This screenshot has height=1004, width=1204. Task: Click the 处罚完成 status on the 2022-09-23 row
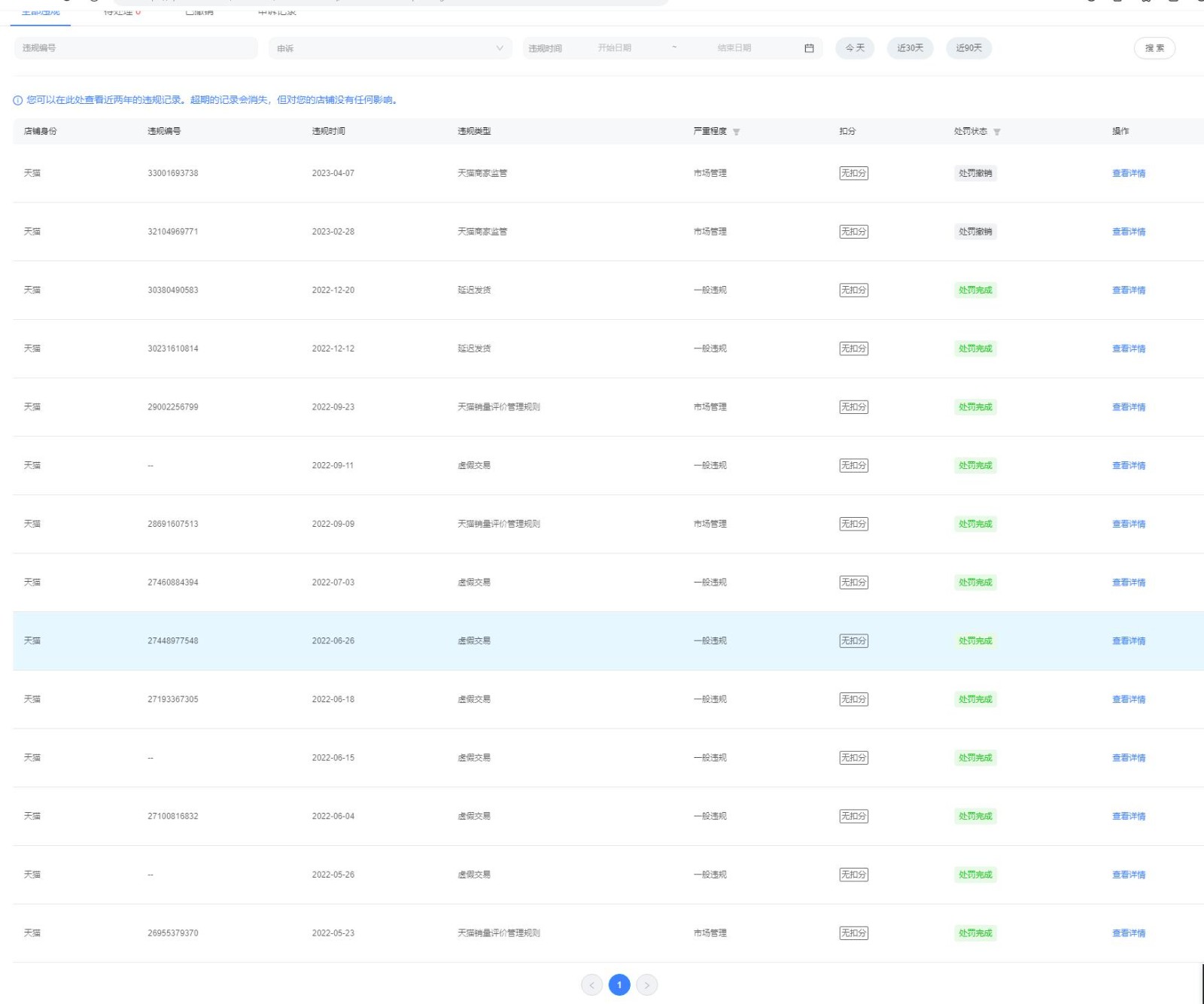point(975,407)
